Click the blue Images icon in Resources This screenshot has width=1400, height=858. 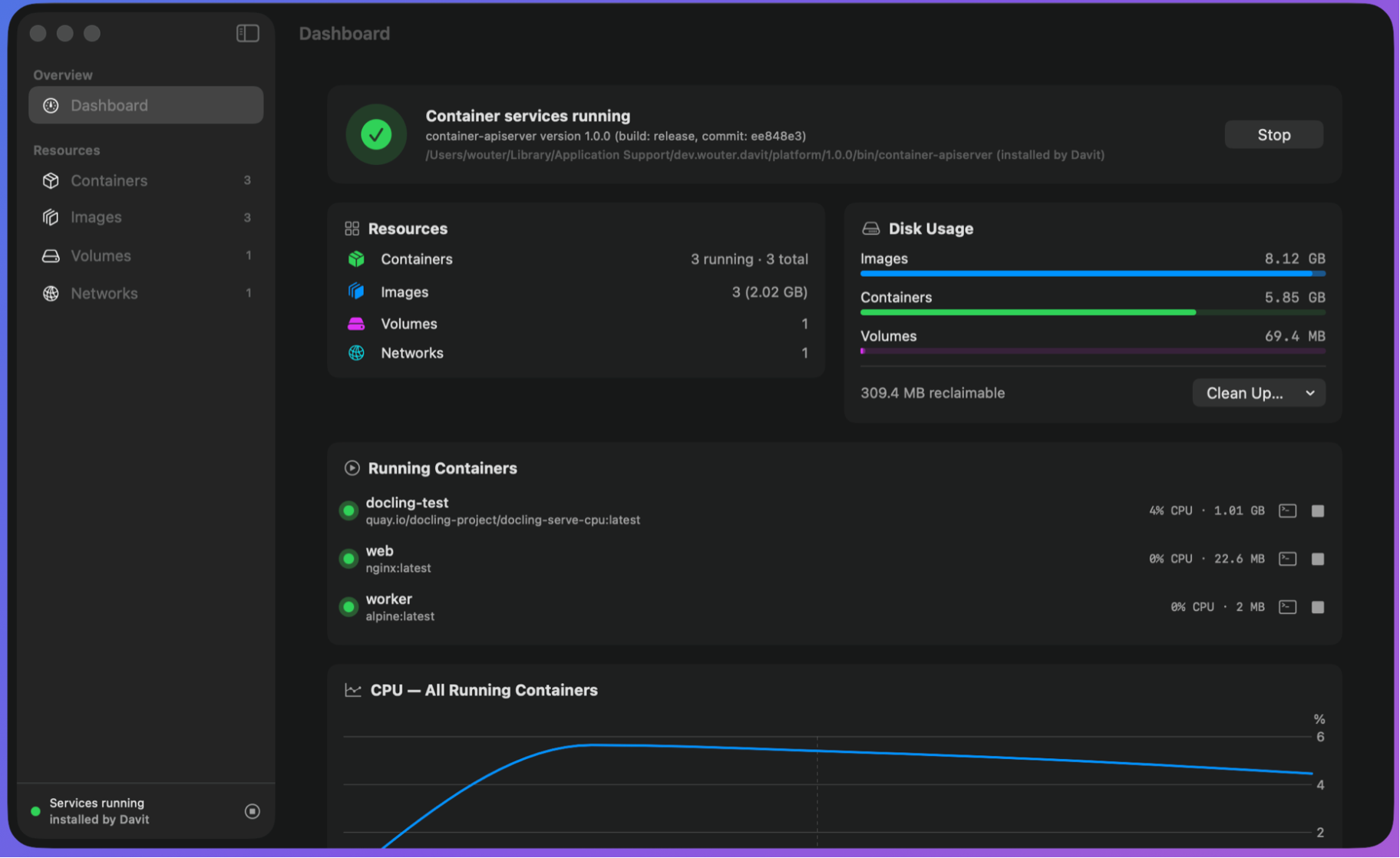[x=356, y=292]
